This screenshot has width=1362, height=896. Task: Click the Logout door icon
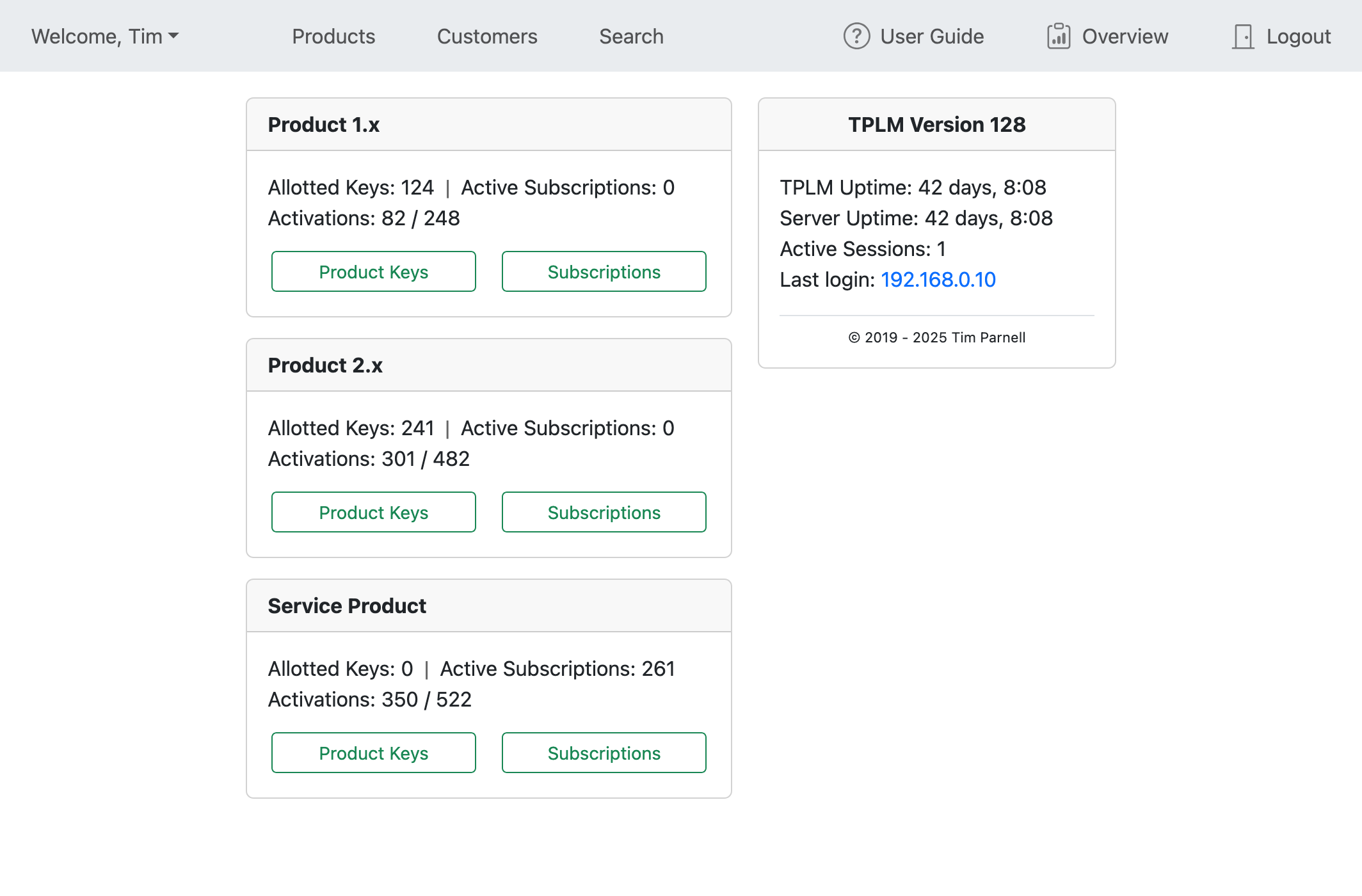coord(1242,36)
